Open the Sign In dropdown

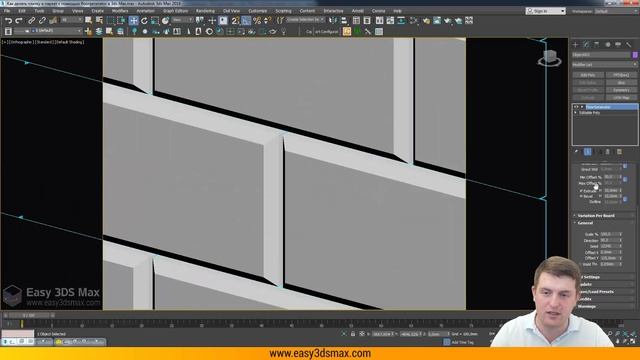tap(546, 11)
